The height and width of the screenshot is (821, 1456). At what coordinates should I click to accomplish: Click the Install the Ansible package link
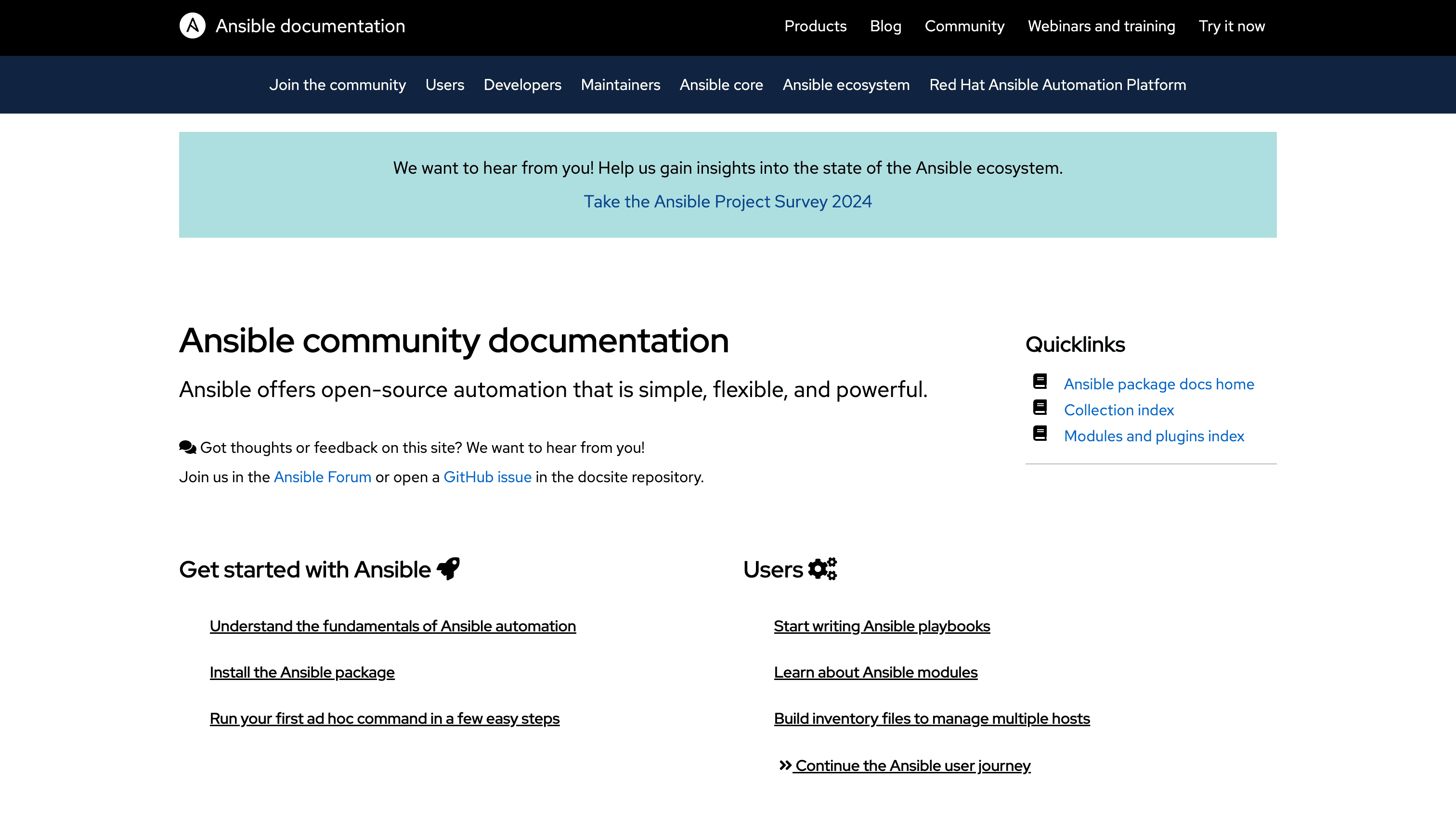click(x=302, y=671)
